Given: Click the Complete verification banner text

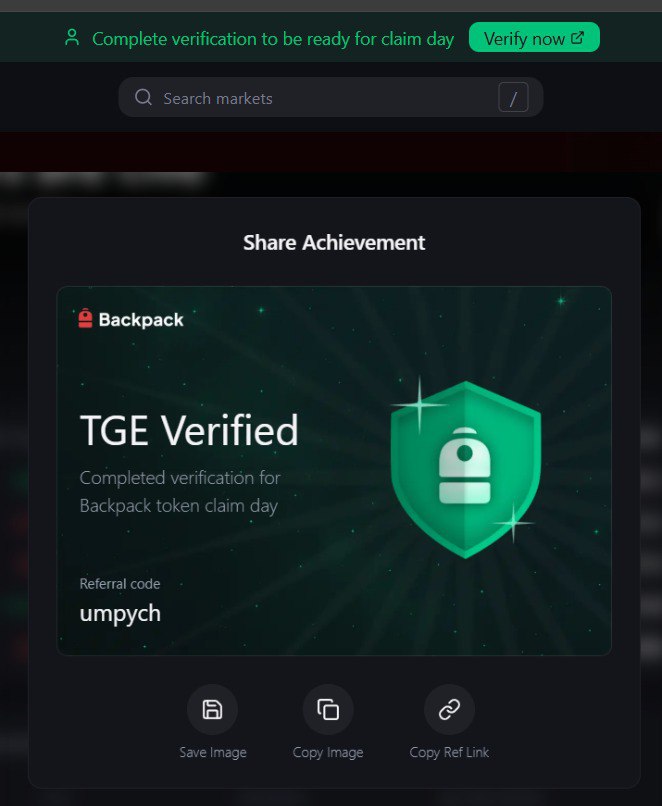Looking at the screenshot, I should pyautogui.click(x=273, y=39).
